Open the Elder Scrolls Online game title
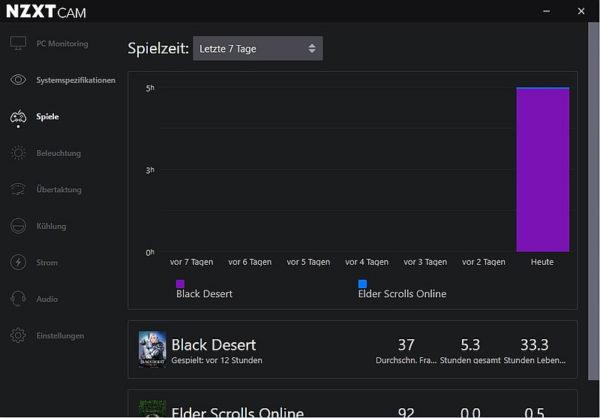The width and height of the screenshot is (600, 418). 237,412
